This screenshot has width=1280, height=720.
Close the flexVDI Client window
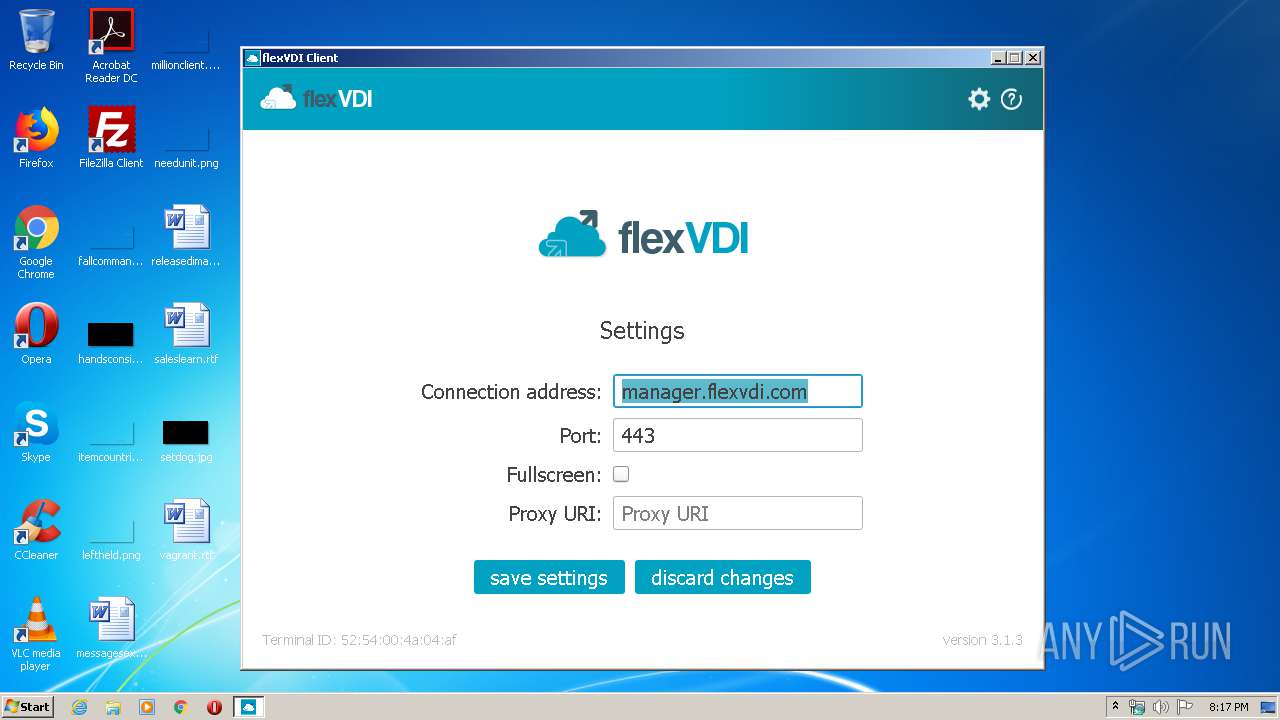[x=1033, y=58]
